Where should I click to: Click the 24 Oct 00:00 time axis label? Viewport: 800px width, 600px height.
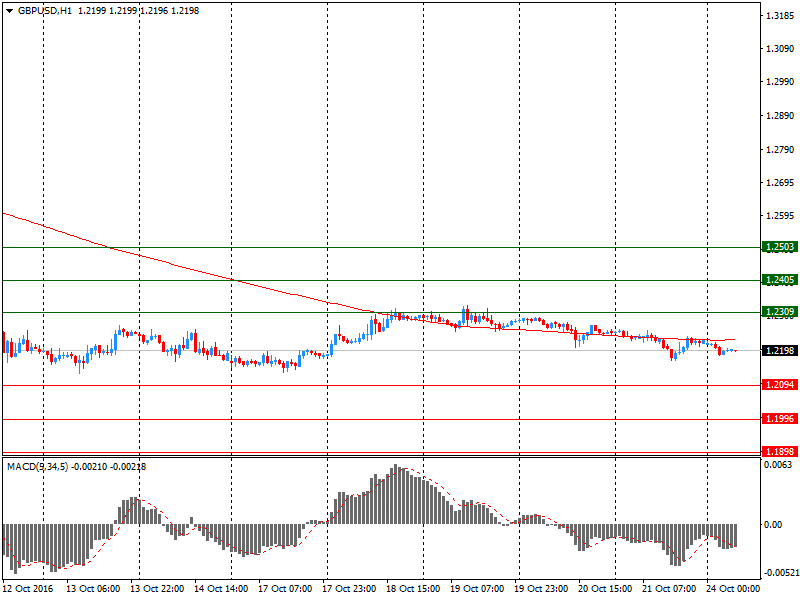tap(733, 589)
